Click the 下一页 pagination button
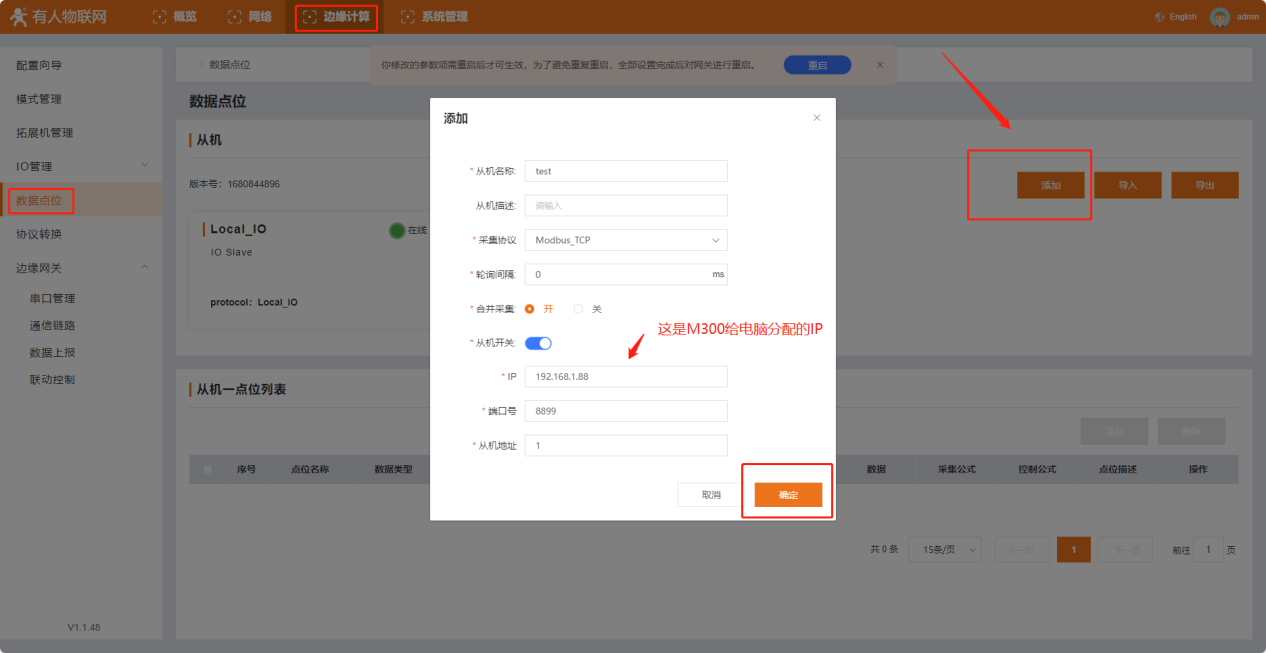Image resolution: width=1266 pixels, height=653 pixels. point(1126,549)
